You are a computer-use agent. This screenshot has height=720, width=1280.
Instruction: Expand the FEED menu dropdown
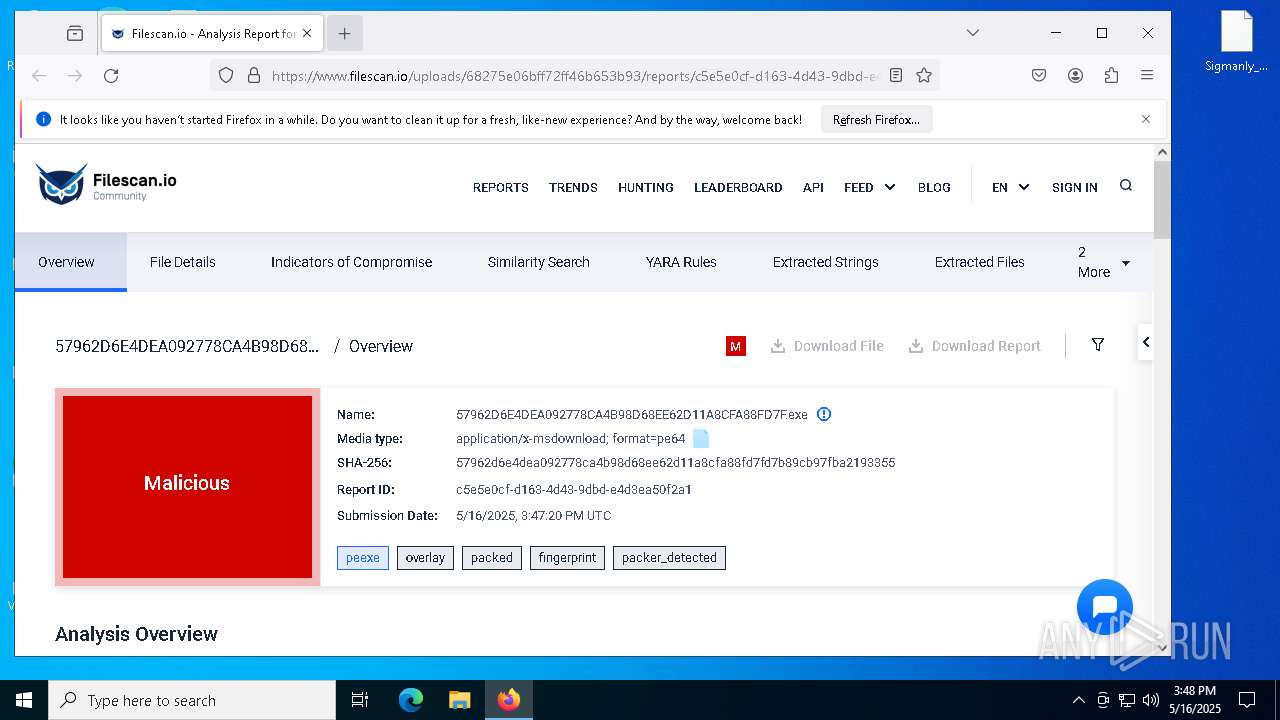pyautogui.click(x=869, y=187)
